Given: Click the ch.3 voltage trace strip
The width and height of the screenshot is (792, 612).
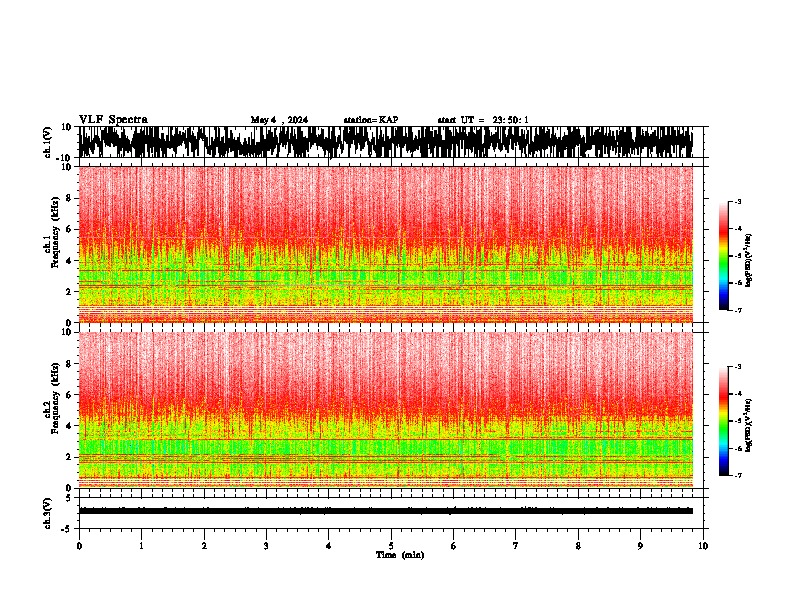Looking at the screenshot, I should [386, 513].
